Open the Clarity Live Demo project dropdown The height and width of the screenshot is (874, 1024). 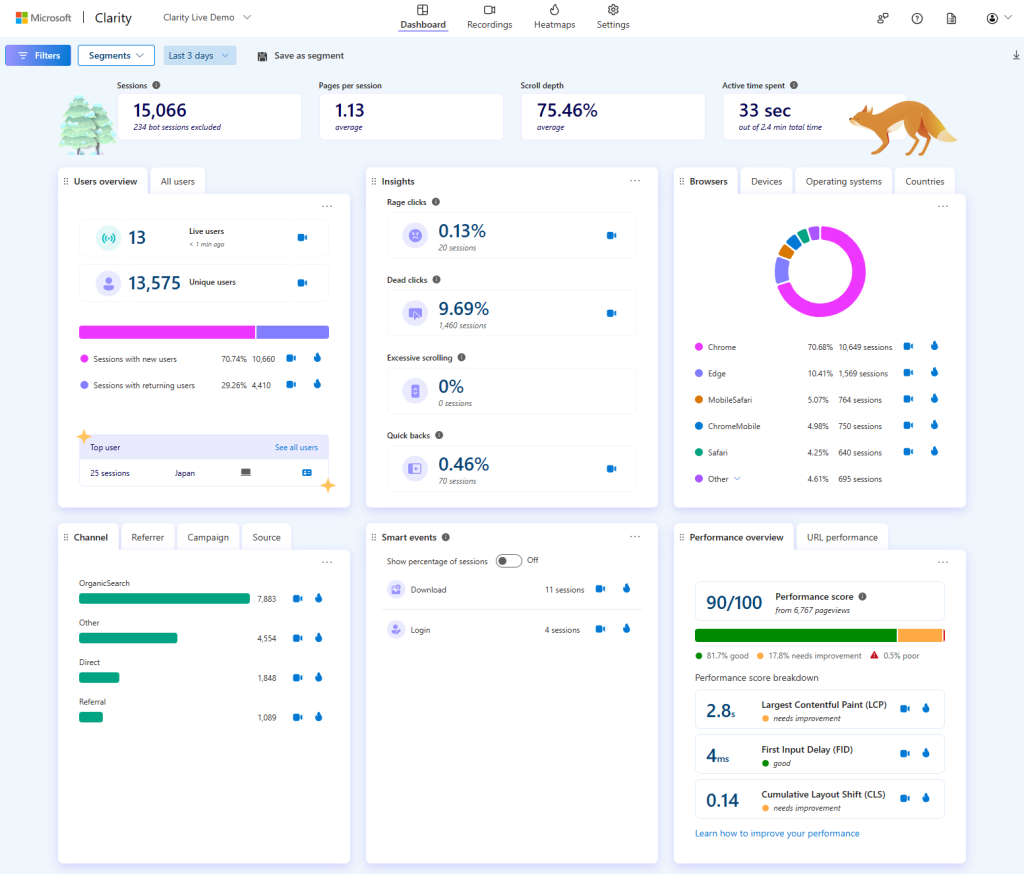pyautogui.click(x=207, y=18)
